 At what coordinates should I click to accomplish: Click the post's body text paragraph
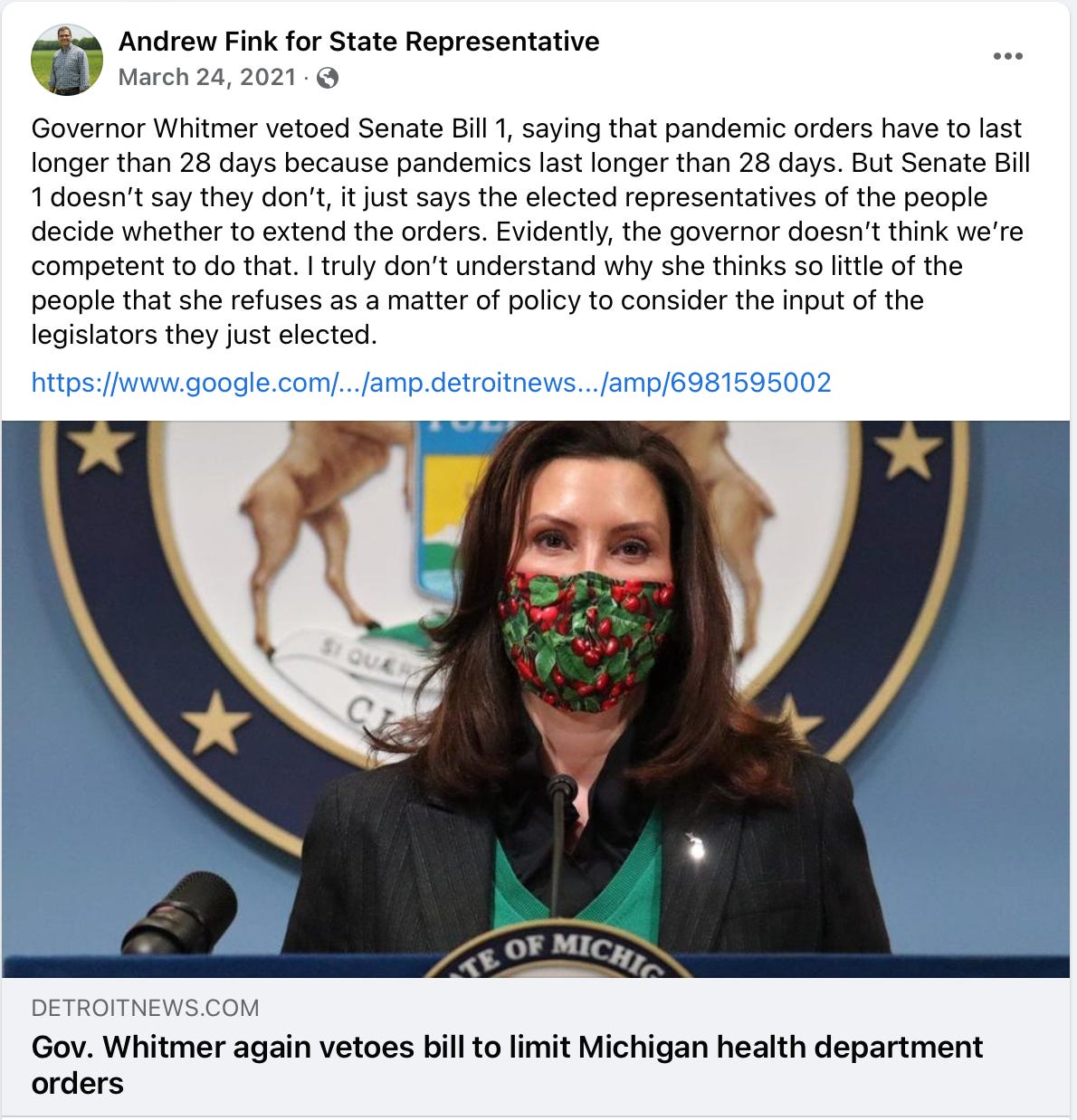tap(530, 232)
